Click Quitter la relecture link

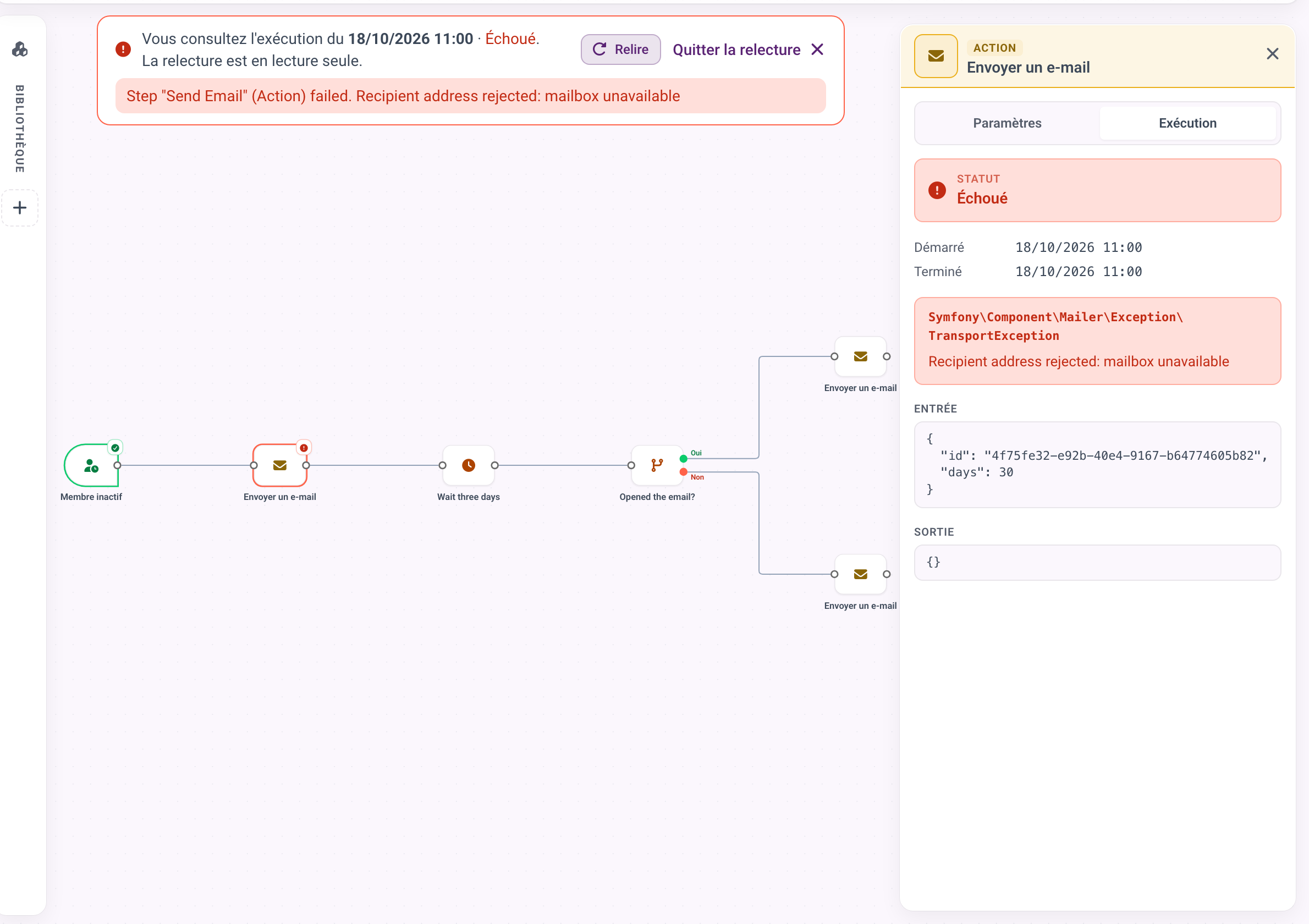[x=748, y=50]
